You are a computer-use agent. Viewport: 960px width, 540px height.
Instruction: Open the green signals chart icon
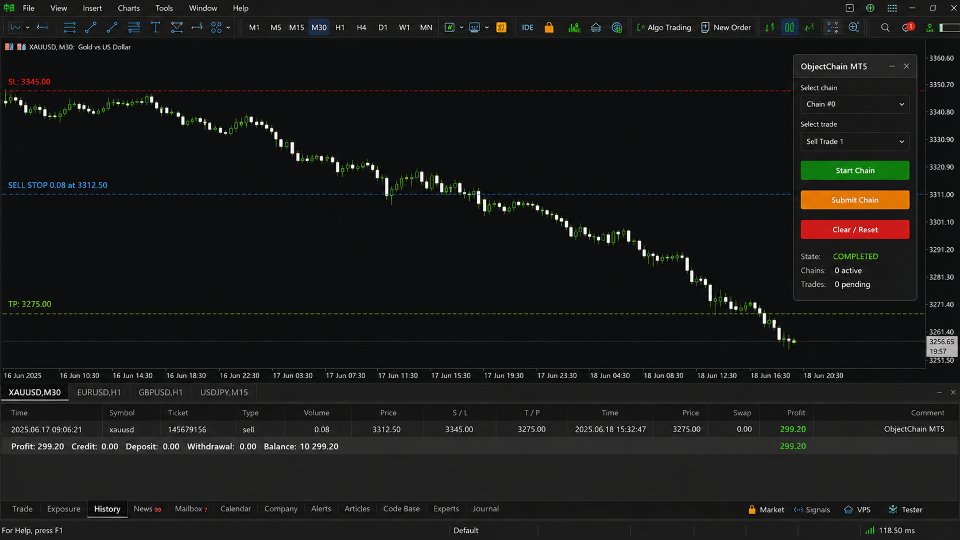(x=574, y=27)
